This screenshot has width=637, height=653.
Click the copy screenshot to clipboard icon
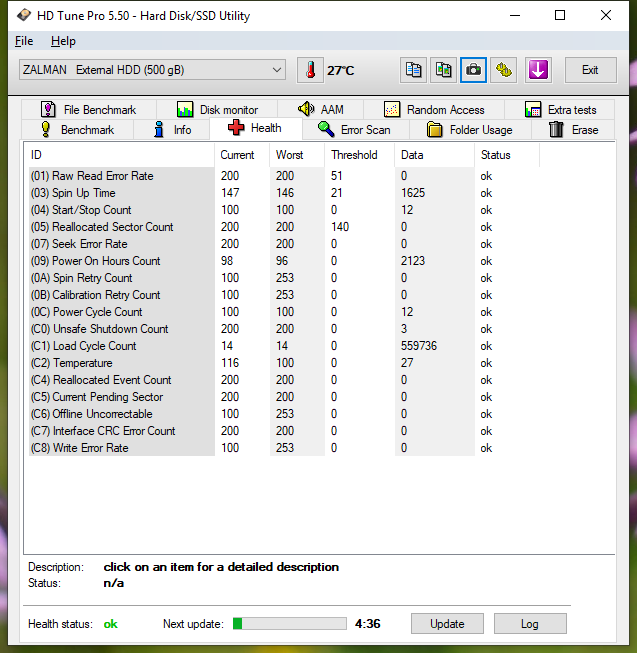[x=443, y=70]
